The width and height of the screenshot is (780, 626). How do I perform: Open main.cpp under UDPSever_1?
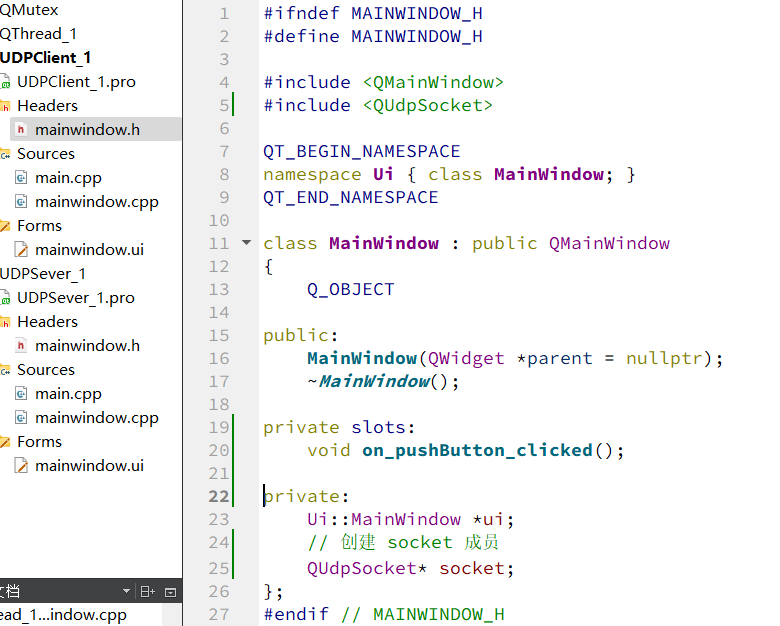pos(68,394)
